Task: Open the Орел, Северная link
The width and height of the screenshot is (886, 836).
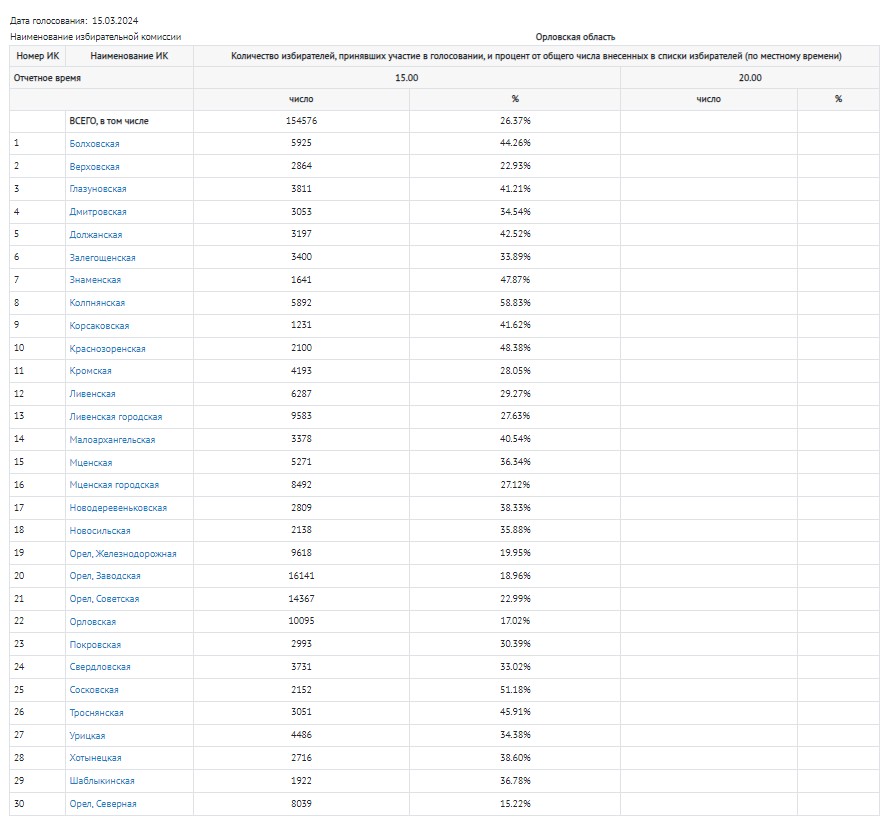Action: click(x=103, y=804)
